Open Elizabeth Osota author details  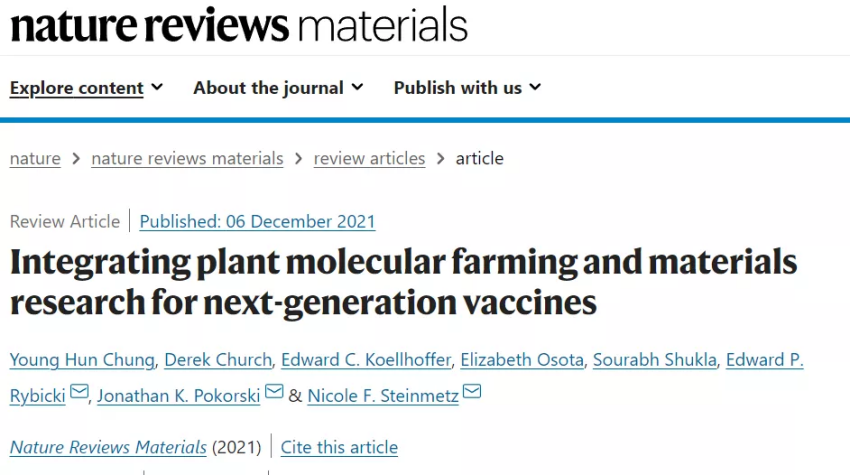click(x=522, y=360)
